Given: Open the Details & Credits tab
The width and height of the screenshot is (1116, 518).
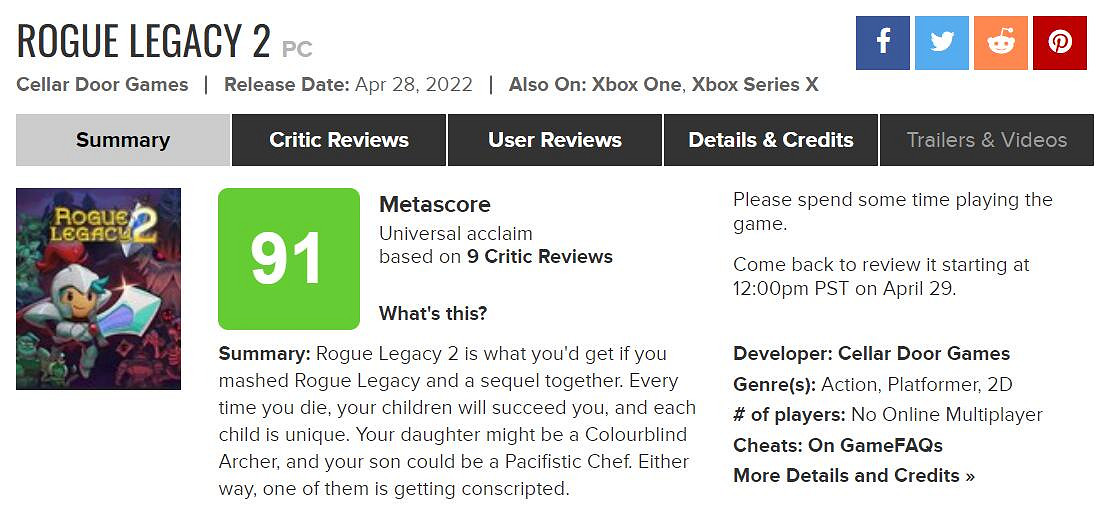Looking at the screenshot, I should click(x=771, y=140).
